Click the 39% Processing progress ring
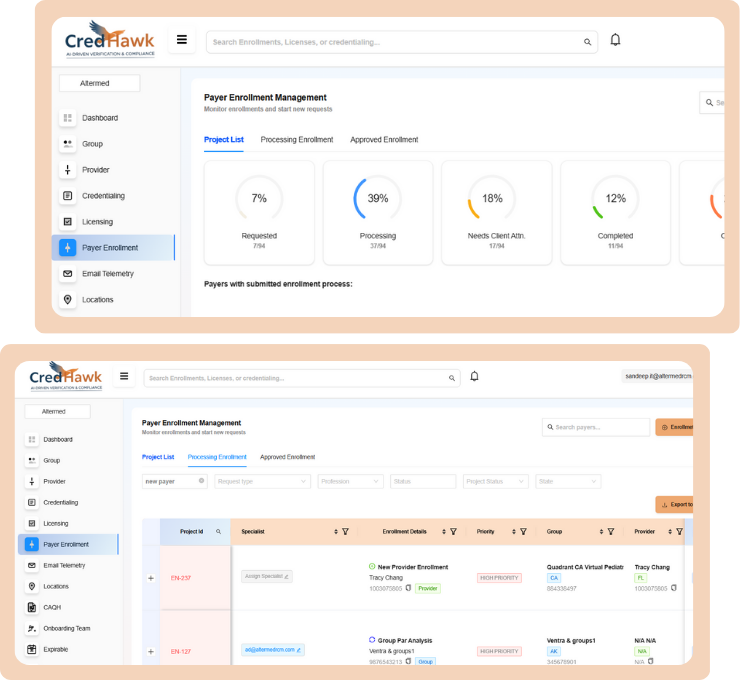The height and width of the screenshot is (680, 740). 378,198
